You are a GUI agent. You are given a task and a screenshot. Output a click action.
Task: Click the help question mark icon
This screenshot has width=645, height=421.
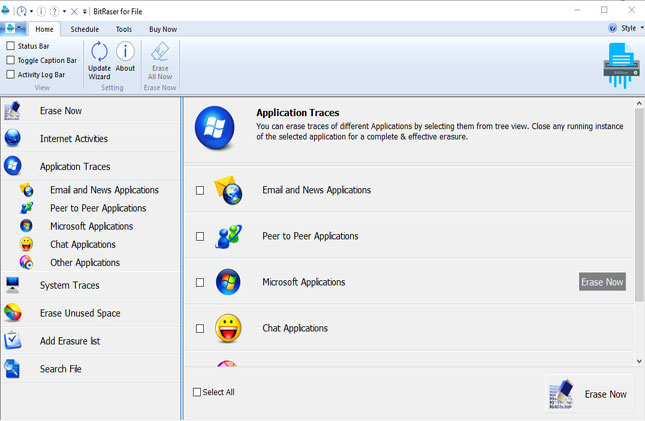pyautogui.click(x=54, y=11)
